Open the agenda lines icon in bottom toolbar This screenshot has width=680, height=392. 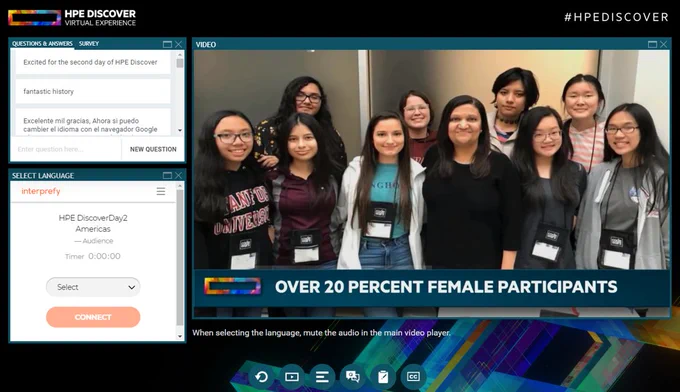coord(322,376)
